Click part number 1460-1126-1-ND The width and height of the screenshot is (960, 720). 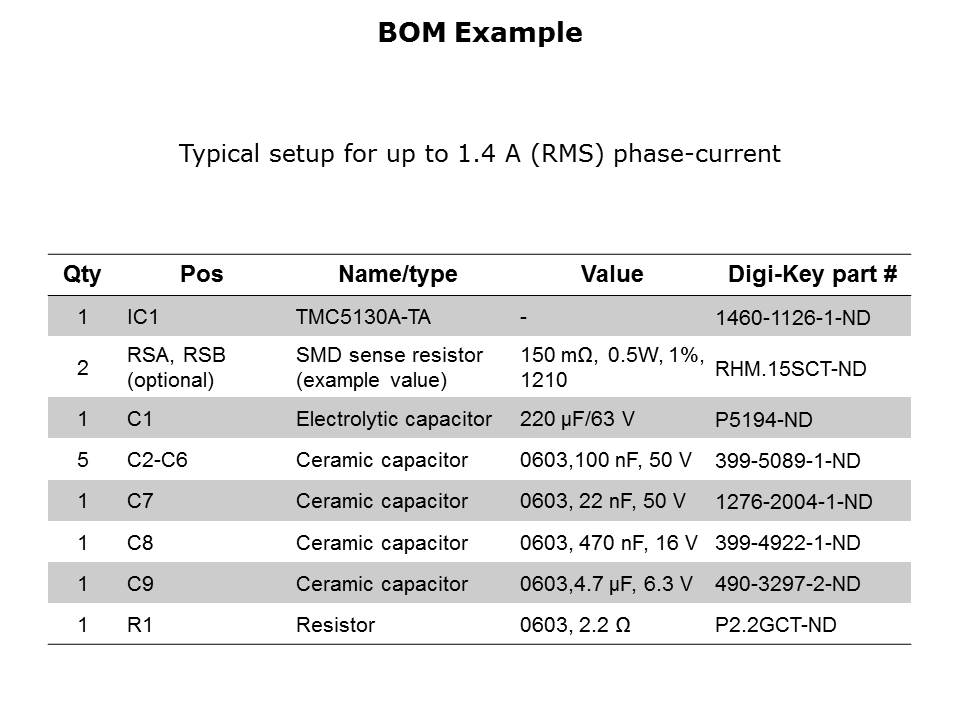(x=792, y=319)
